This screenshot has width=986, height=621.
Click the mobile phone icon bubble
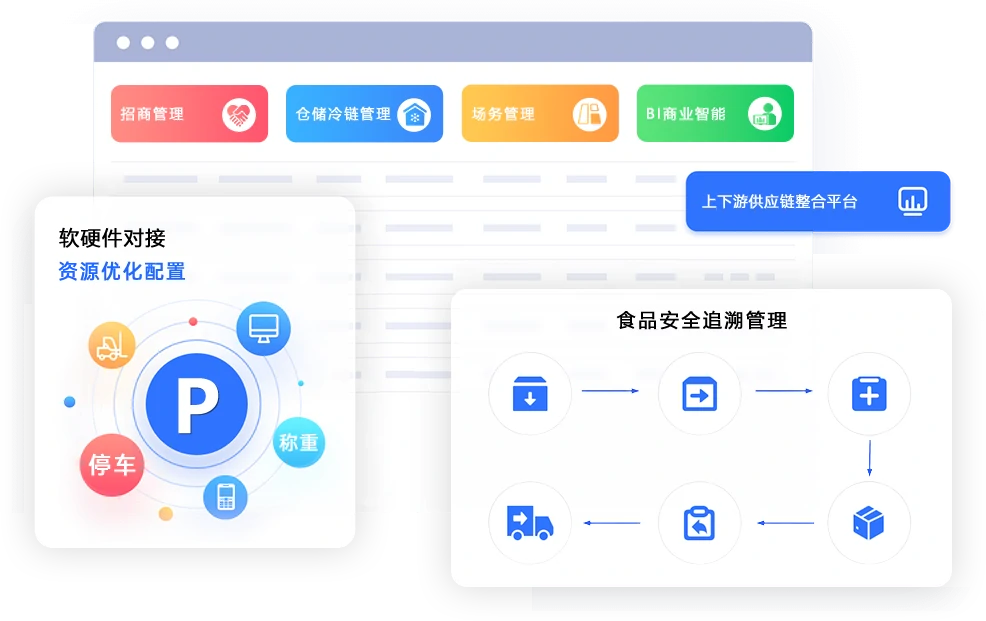point(225,496)
